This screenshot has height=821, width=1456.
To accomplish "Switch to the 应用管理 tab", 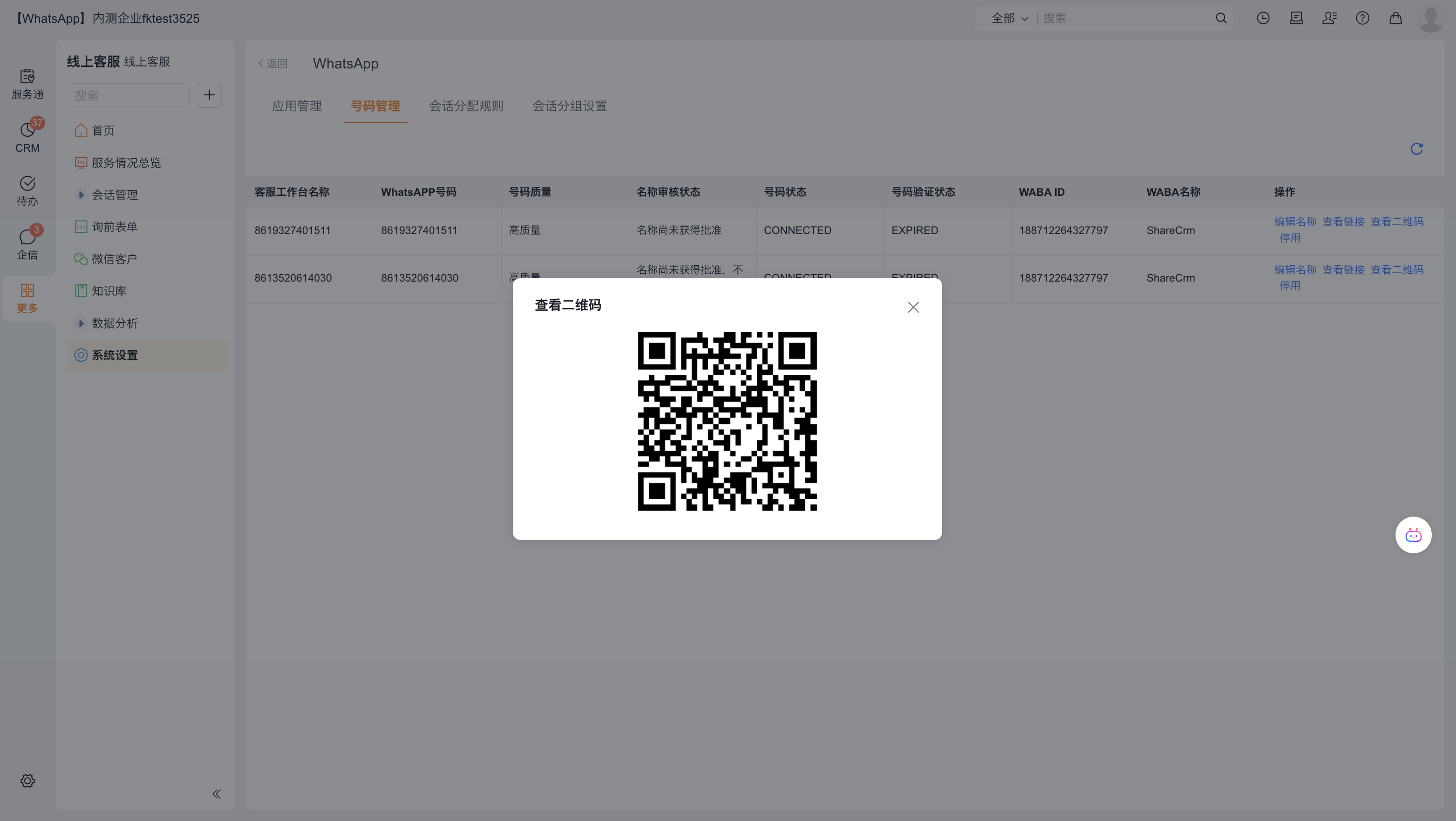I will click(297, 106).
